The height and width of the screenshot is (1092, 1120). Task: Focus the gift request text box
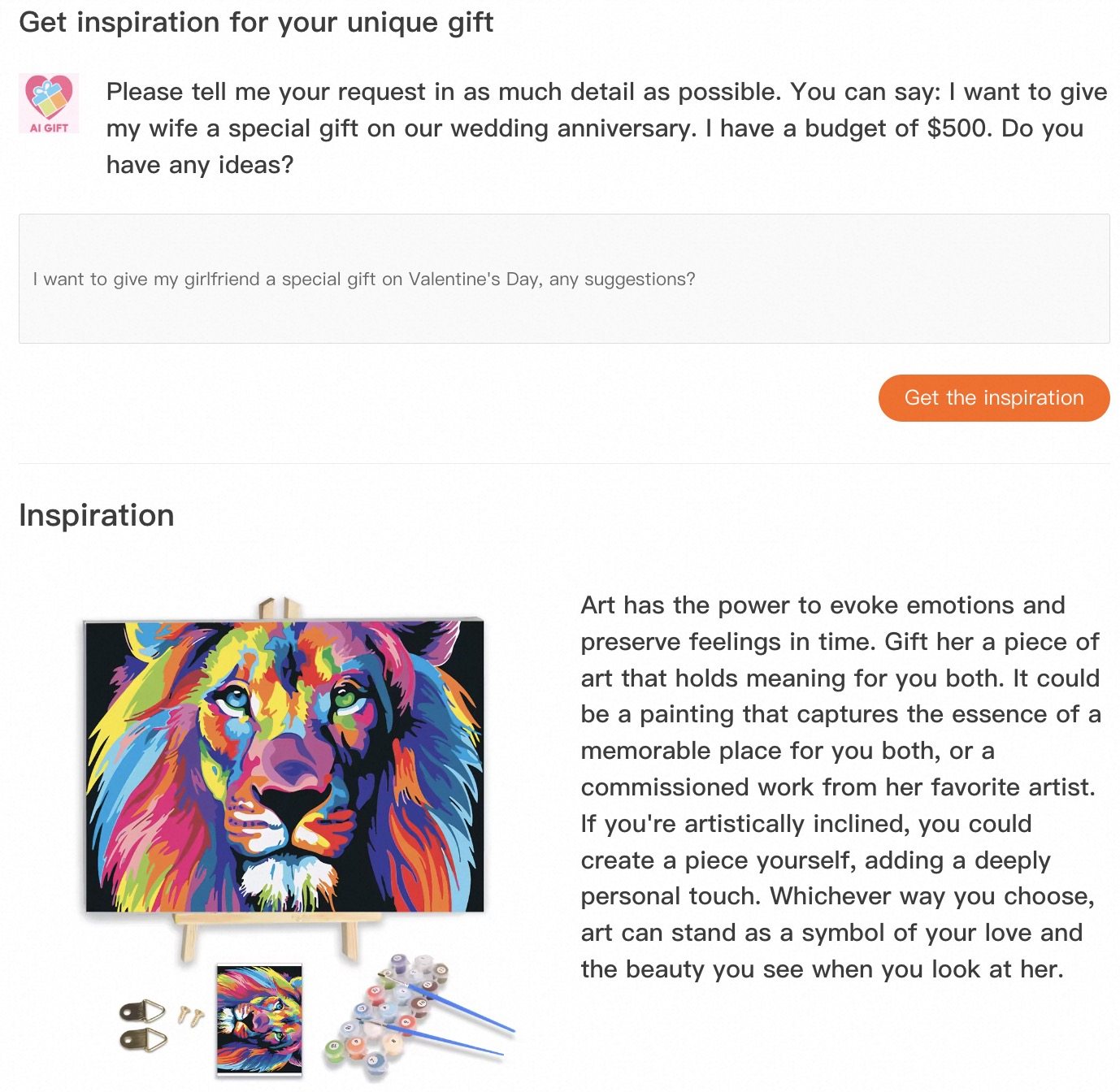coord(564,279)
